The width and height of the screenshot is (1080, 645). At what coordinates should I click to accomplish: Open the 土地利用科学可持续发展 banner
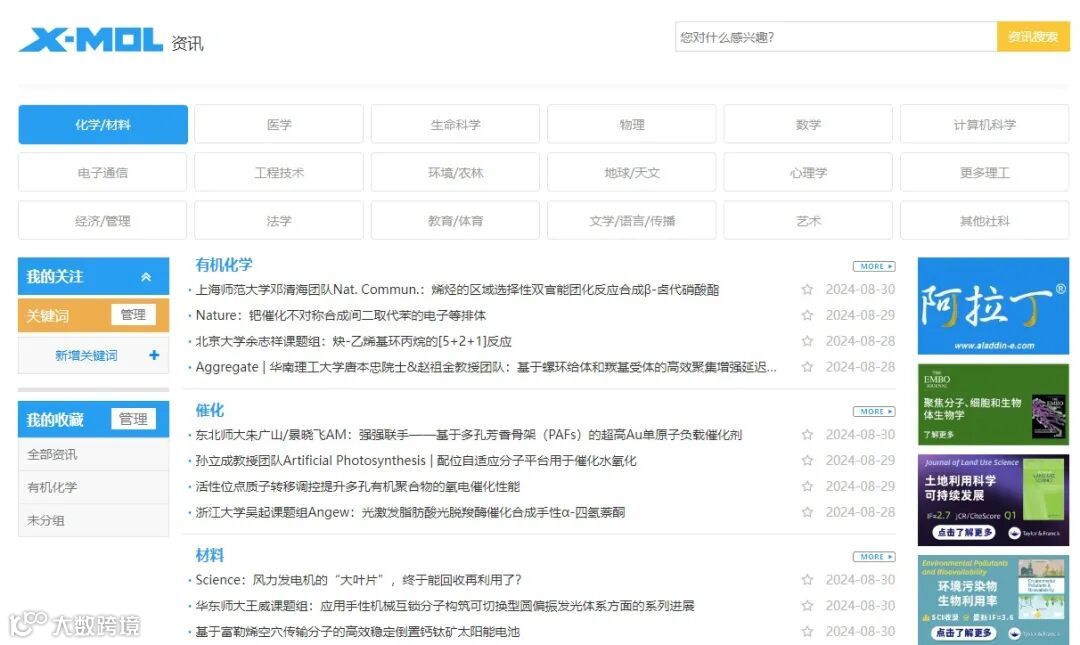[x=993, y=500]
